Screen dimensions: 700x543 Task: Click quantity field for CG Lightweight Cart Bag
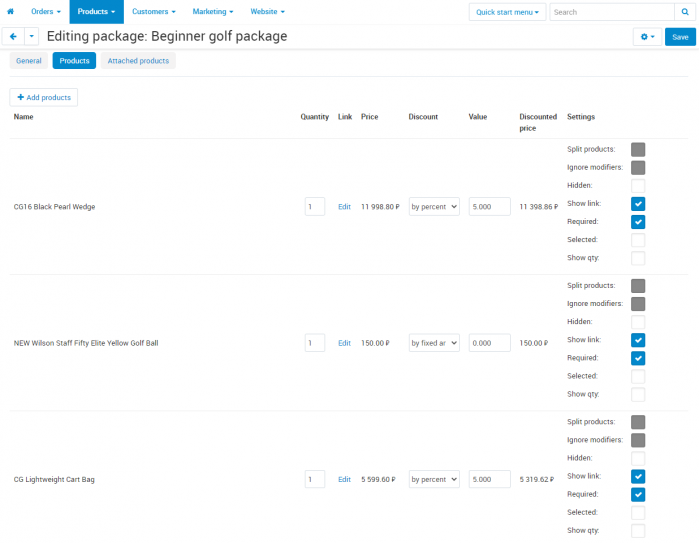point(315,479)
